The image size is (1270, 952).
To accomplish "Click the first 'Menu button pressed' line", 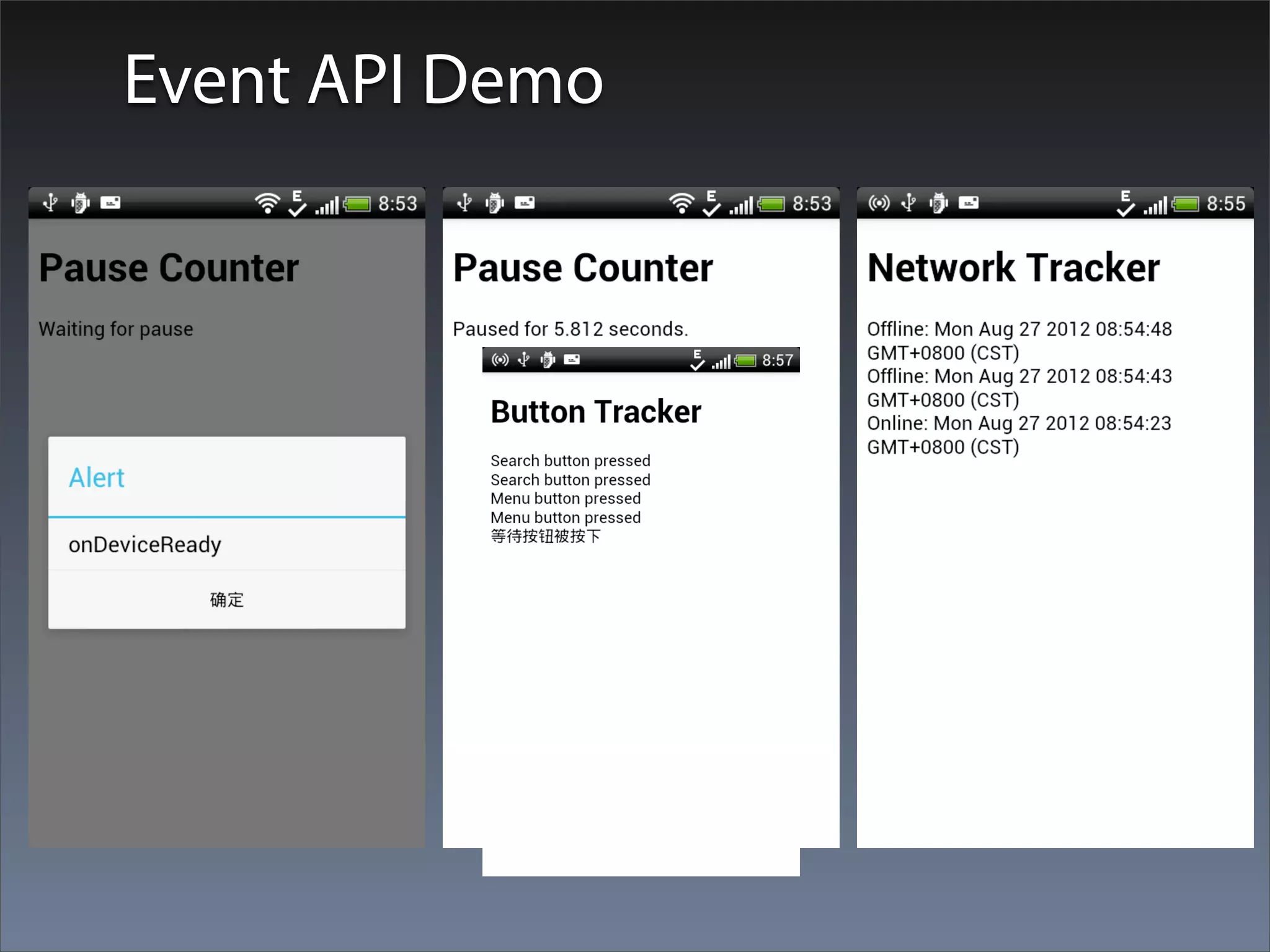I will click(x=566, y=499).
